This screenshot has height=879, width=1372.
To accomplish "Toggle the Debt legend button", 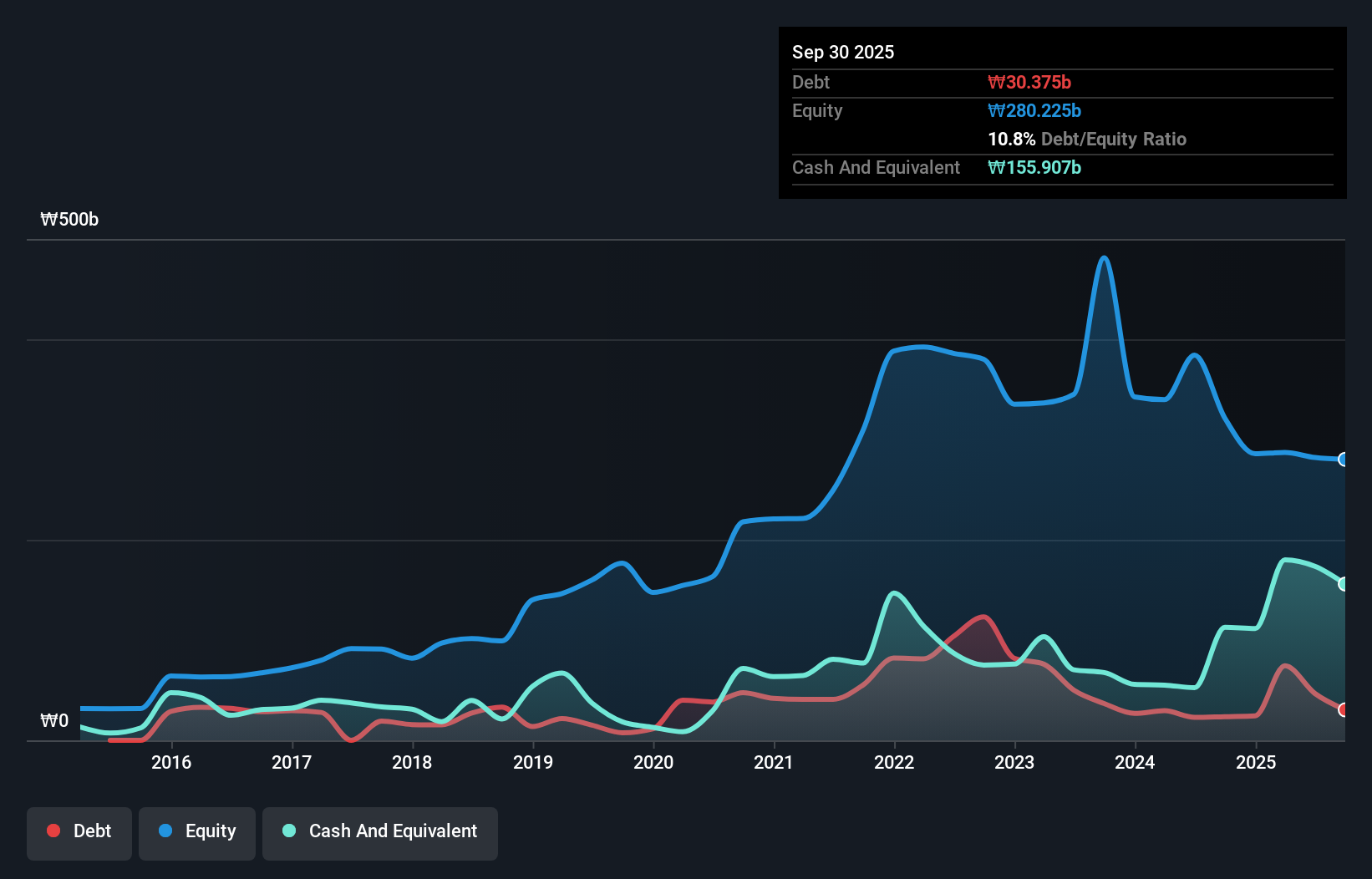I will click(x=79, y=833).
